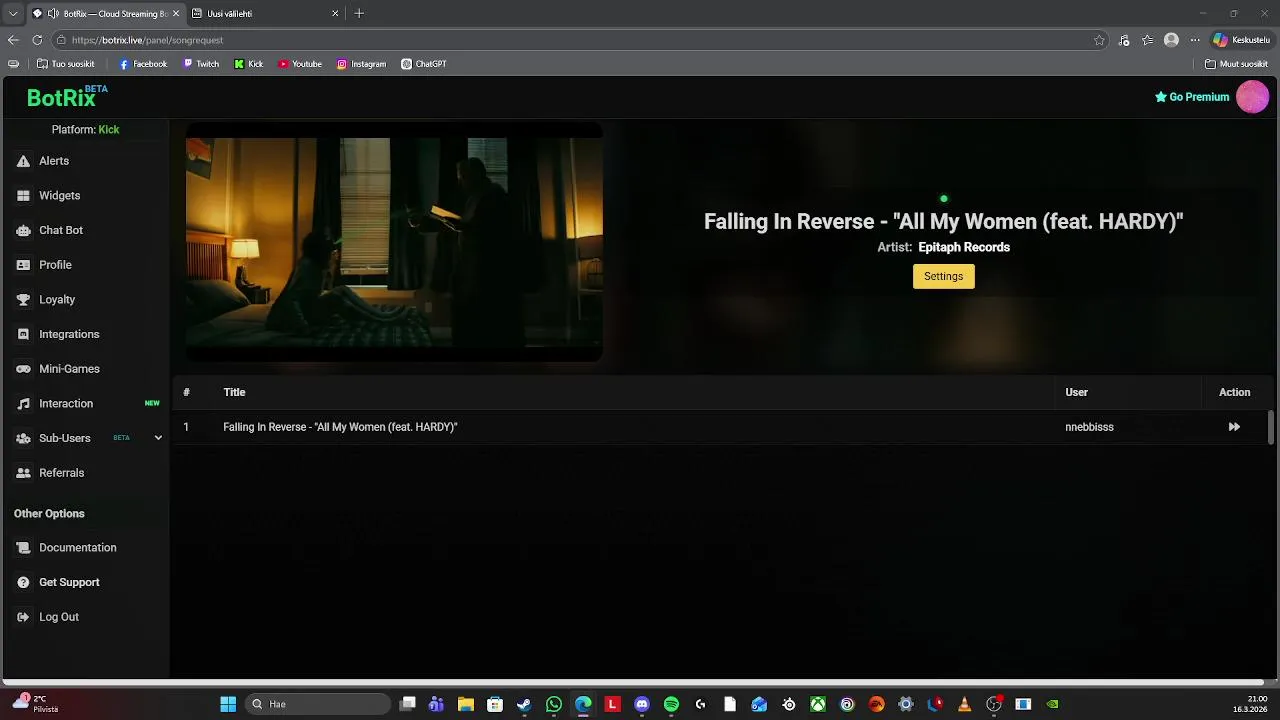This screenshot has height=720, width=1280.
Task: Mute the BotRix tab audio icon
Action: 53,14
